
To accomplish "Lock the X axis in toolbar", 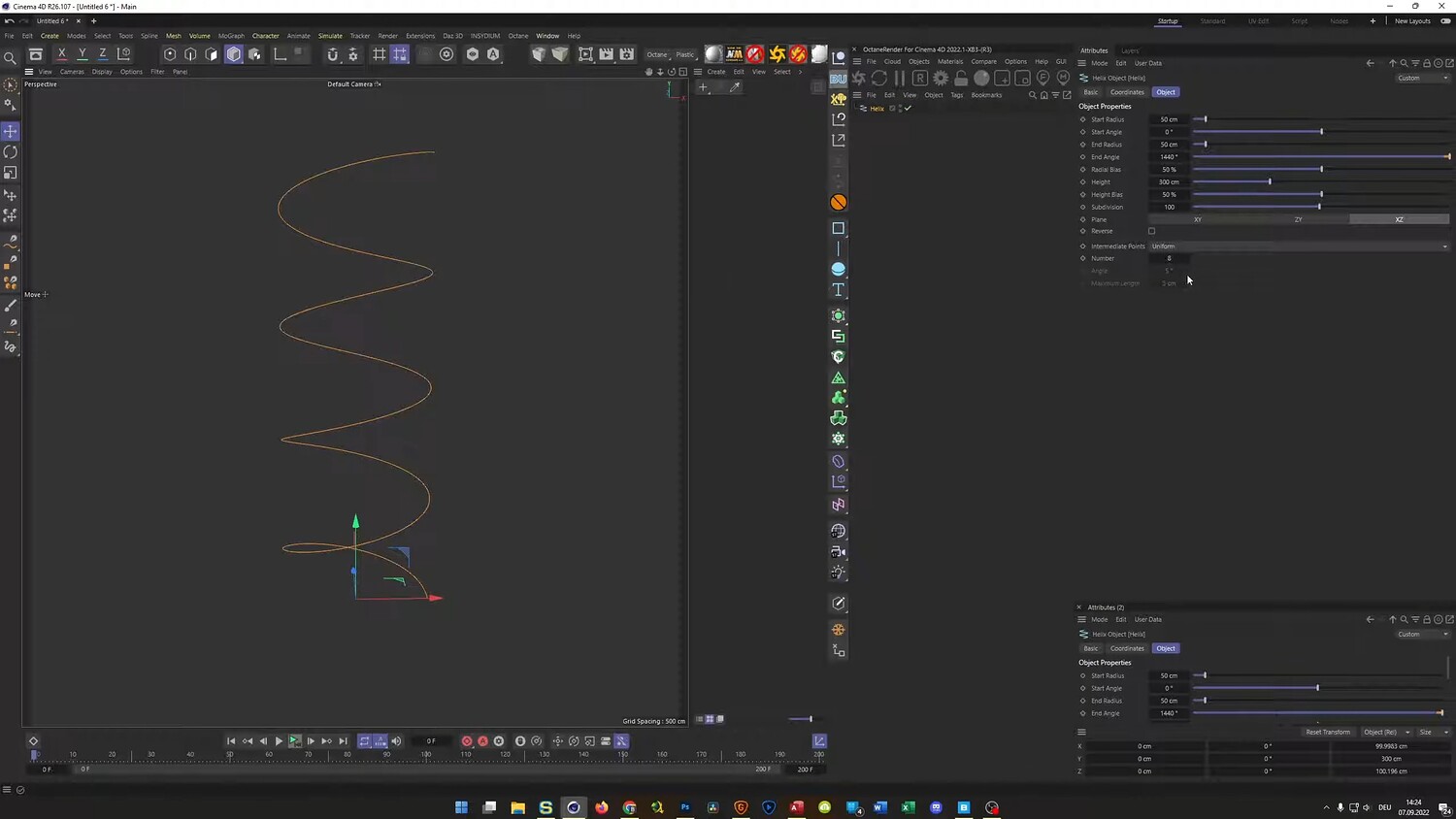I will [62, 54].
